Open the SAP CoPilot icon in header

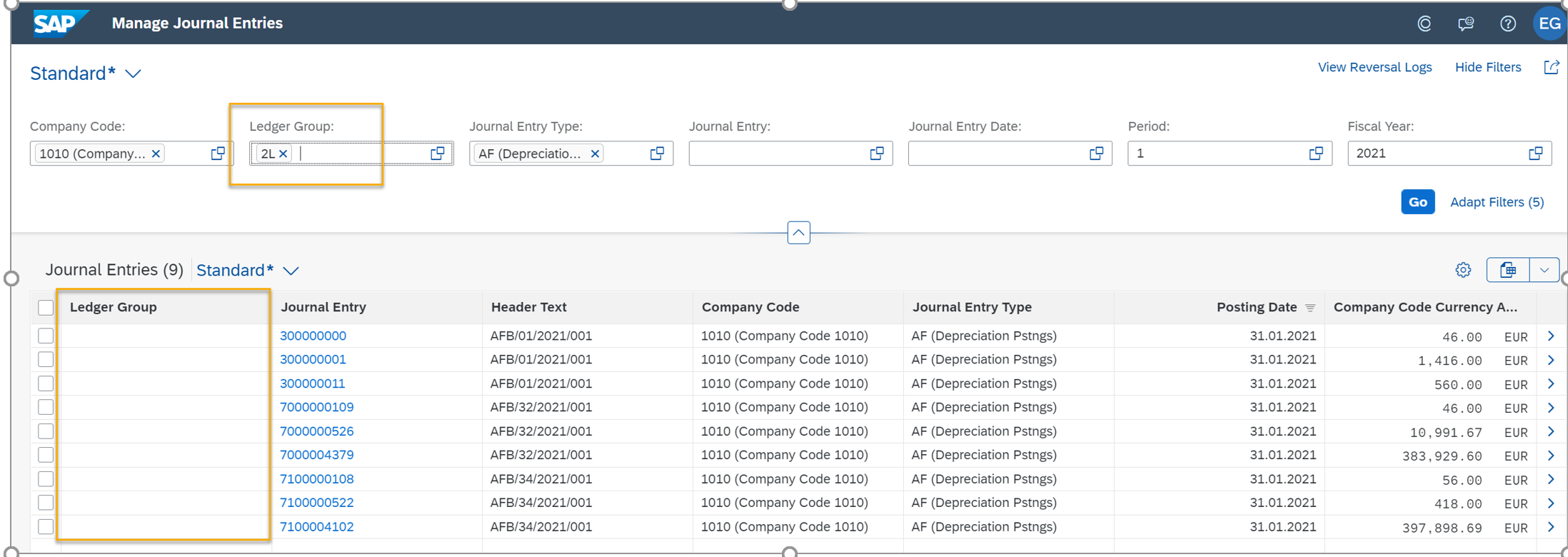[x=1424, y=24]
